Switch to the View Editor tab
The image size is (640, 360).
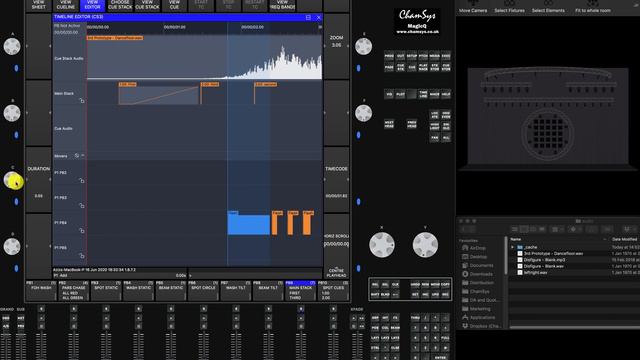tap(93, 5)
